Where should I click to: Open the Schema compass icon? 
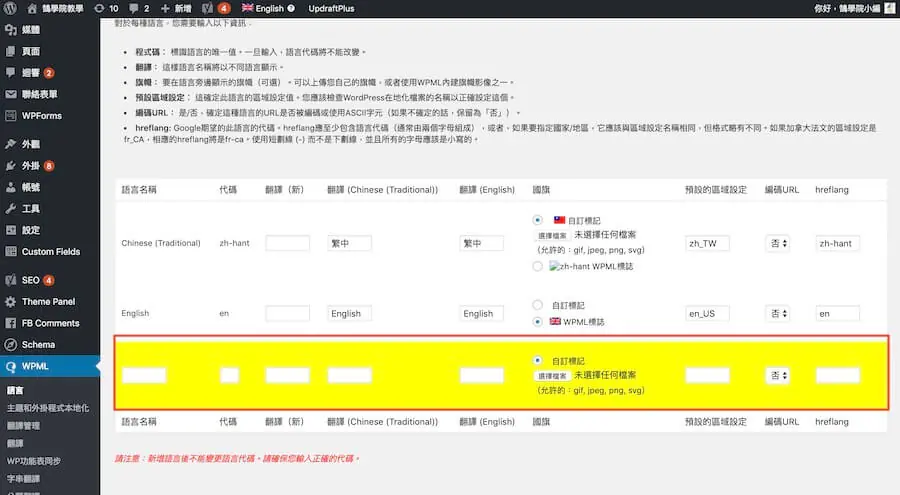(x=10, y=345)
